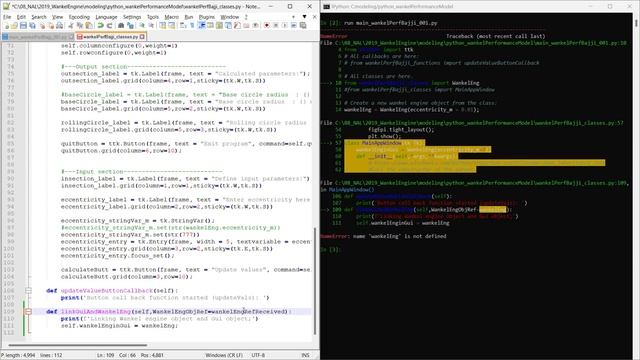Open the Edit menu
The width and height of the screenshot is (640, 360).
pos(21,17)
